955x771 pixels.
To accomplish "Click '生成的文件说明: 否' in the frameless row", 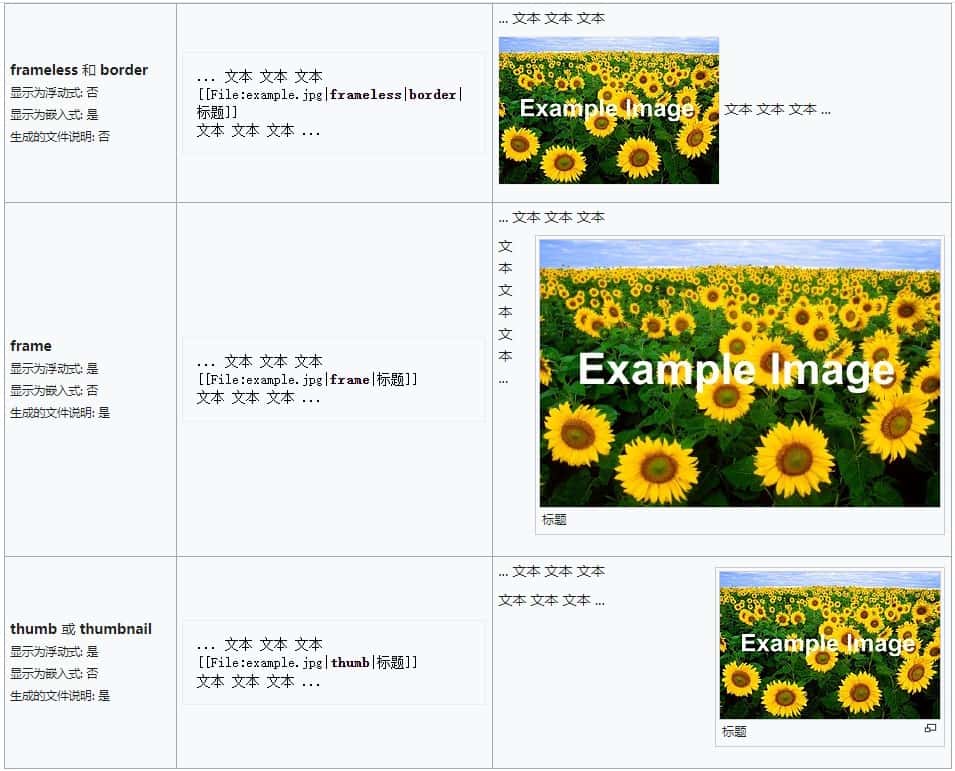I will pyautogui.click(x=60, y=136).
